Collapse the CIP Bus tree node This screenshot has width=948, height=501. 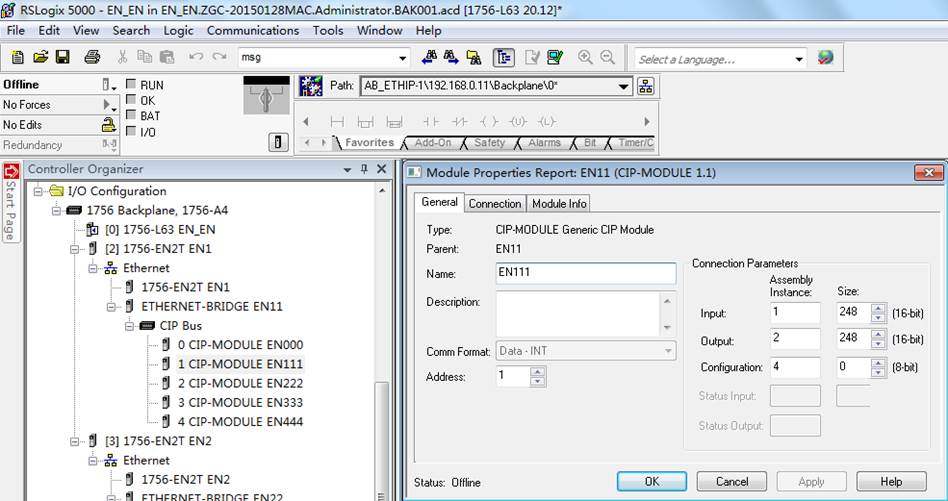[x=129, y=326]
